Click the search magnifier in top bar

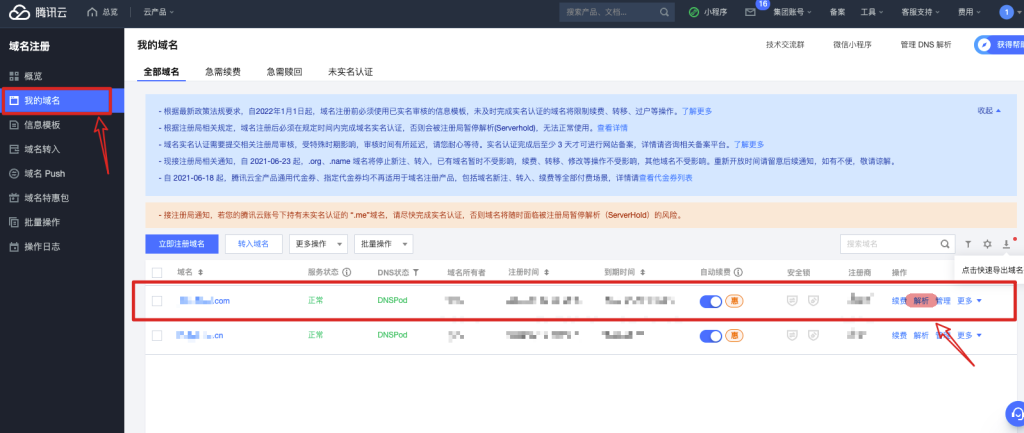click(664, 12)
